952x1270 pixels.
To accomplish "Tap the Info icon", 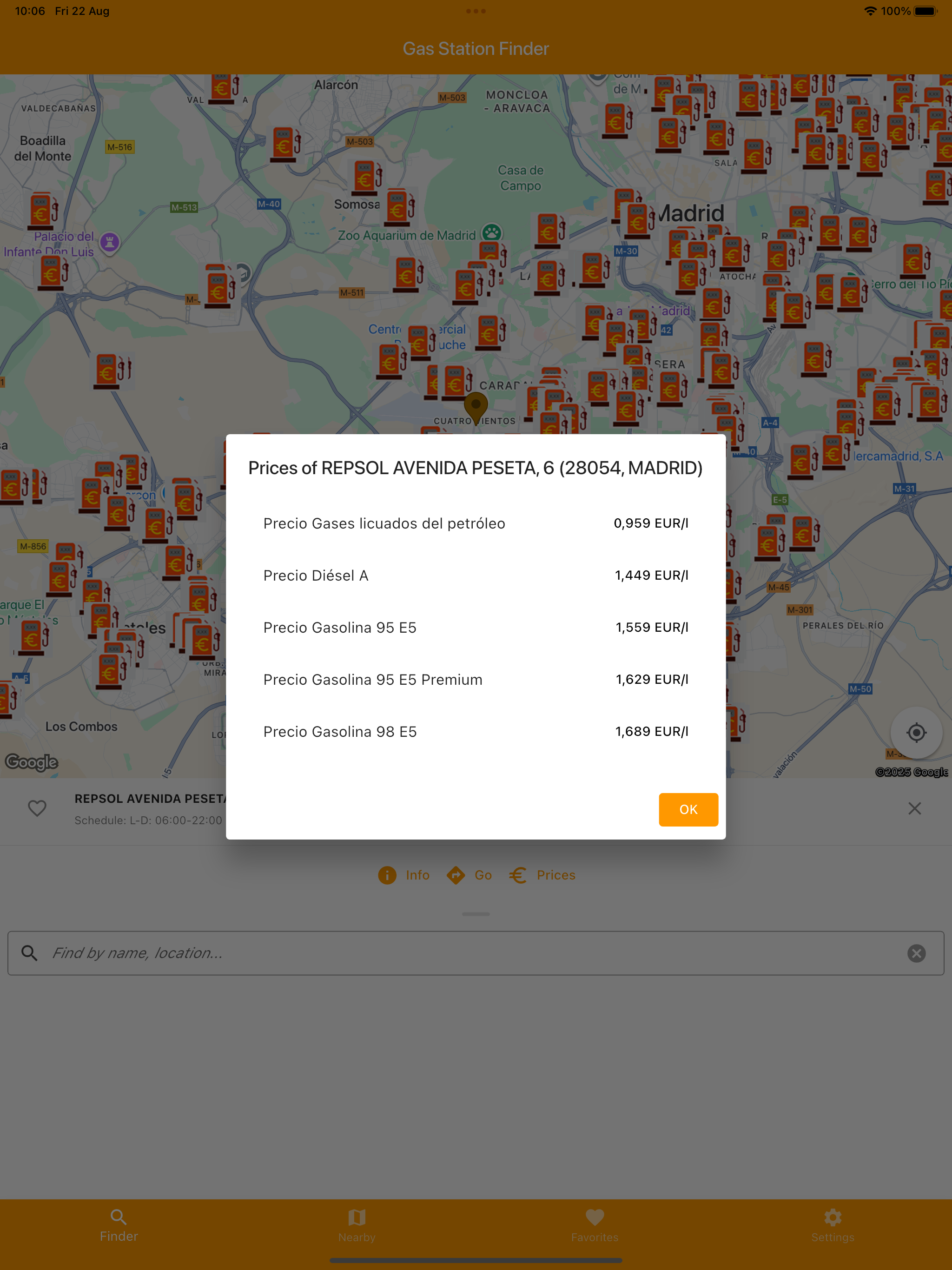I will coord(387,875).
